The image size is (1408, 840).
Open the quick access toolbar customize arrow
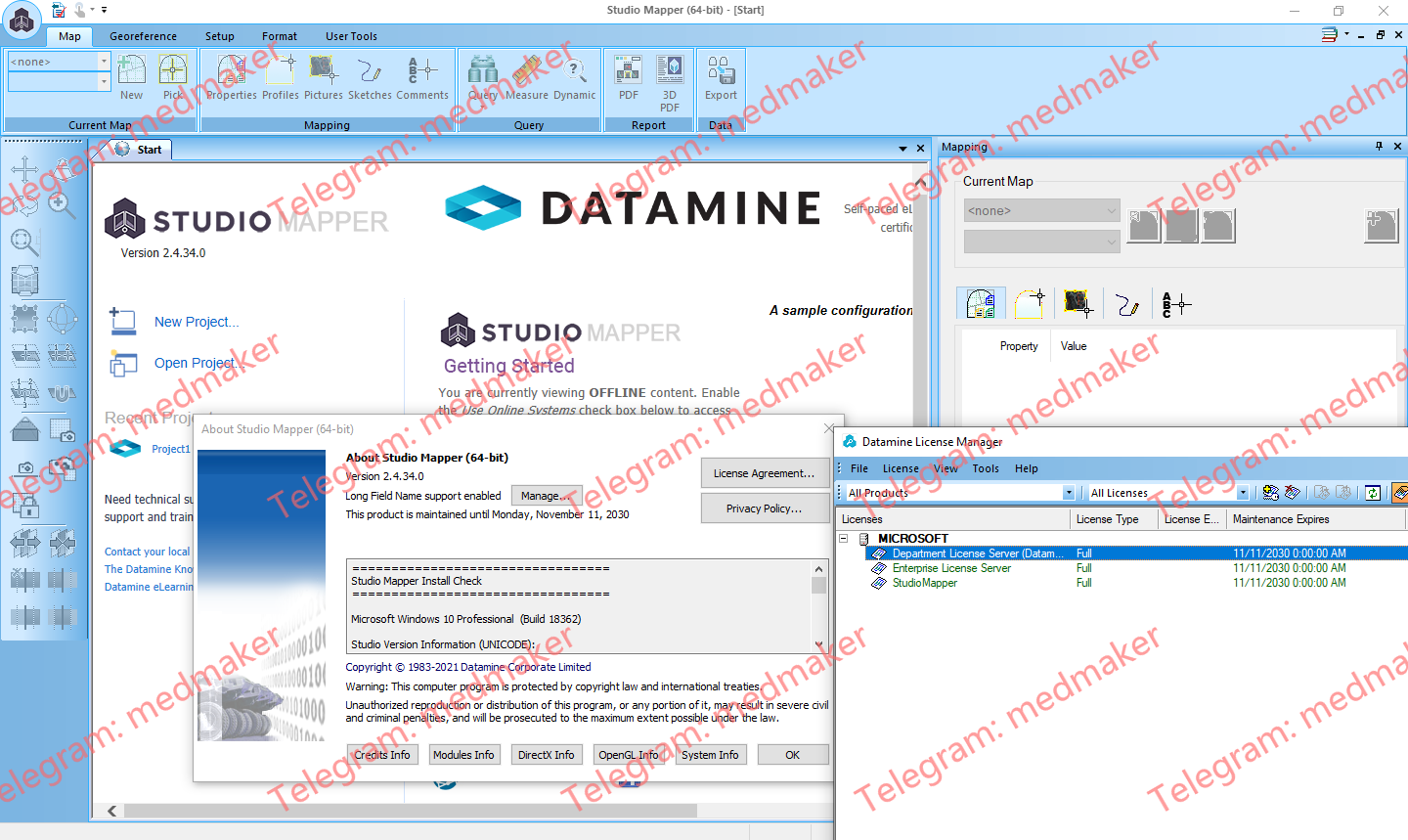pos(104,10)
